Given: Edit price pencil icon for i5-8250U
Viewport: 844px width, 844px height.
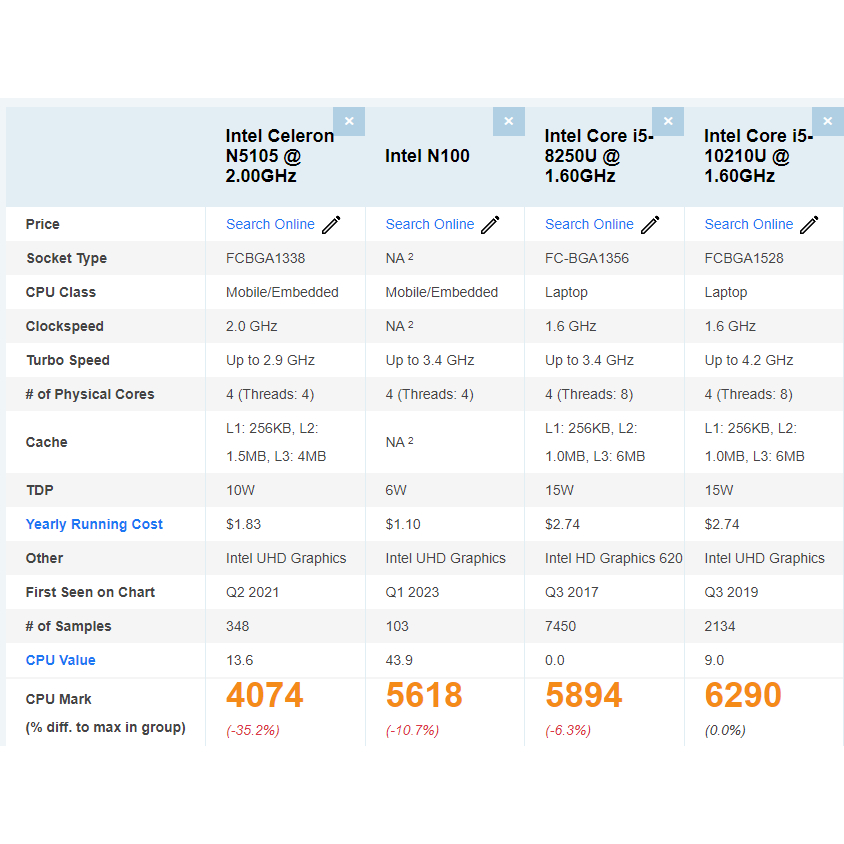Looking at the screenshot, I should [650, 224].
